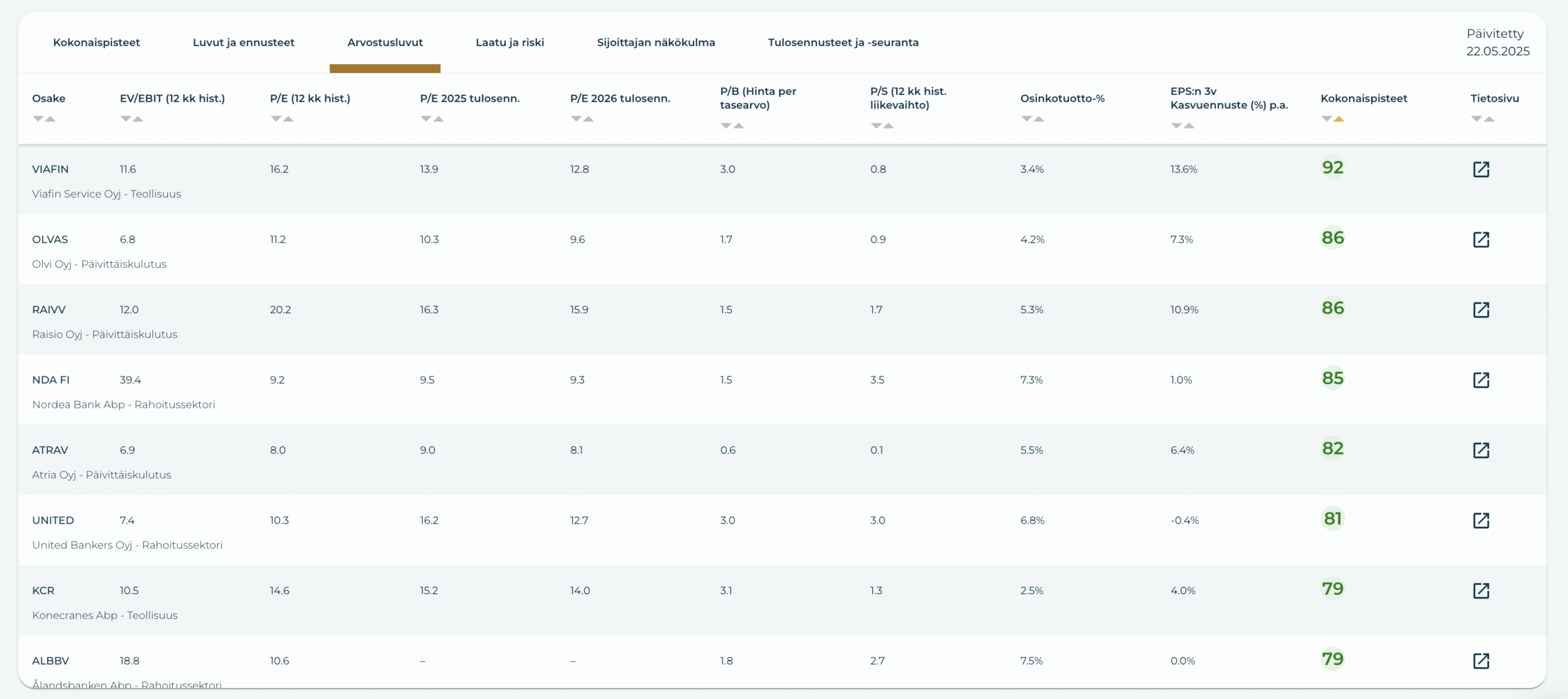
Task: Click NDA FI total score 85
Action: (x=1332, y=378)
